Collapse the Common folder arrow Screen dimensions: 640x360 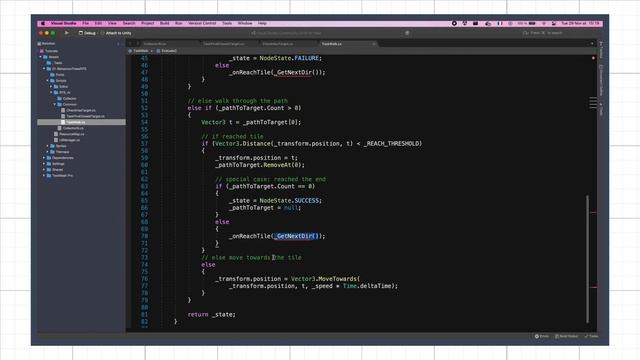tap(55, 104)
